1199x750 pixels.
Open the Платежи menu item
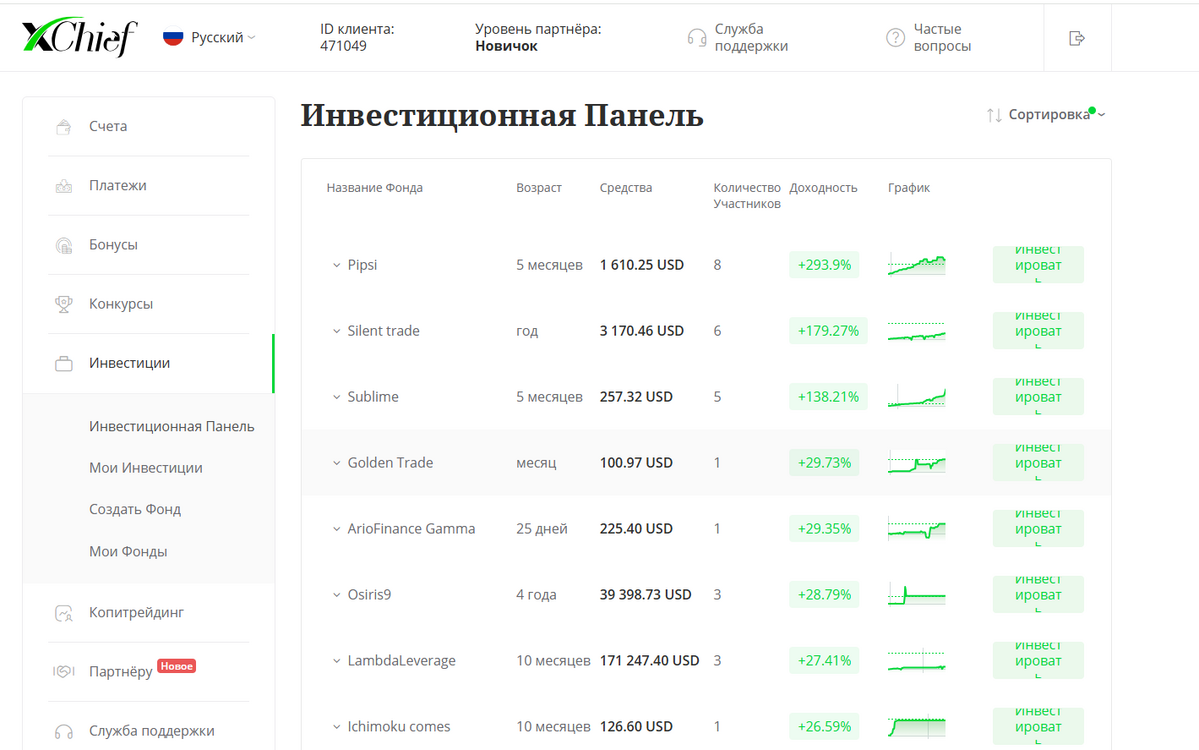[118, 185]
